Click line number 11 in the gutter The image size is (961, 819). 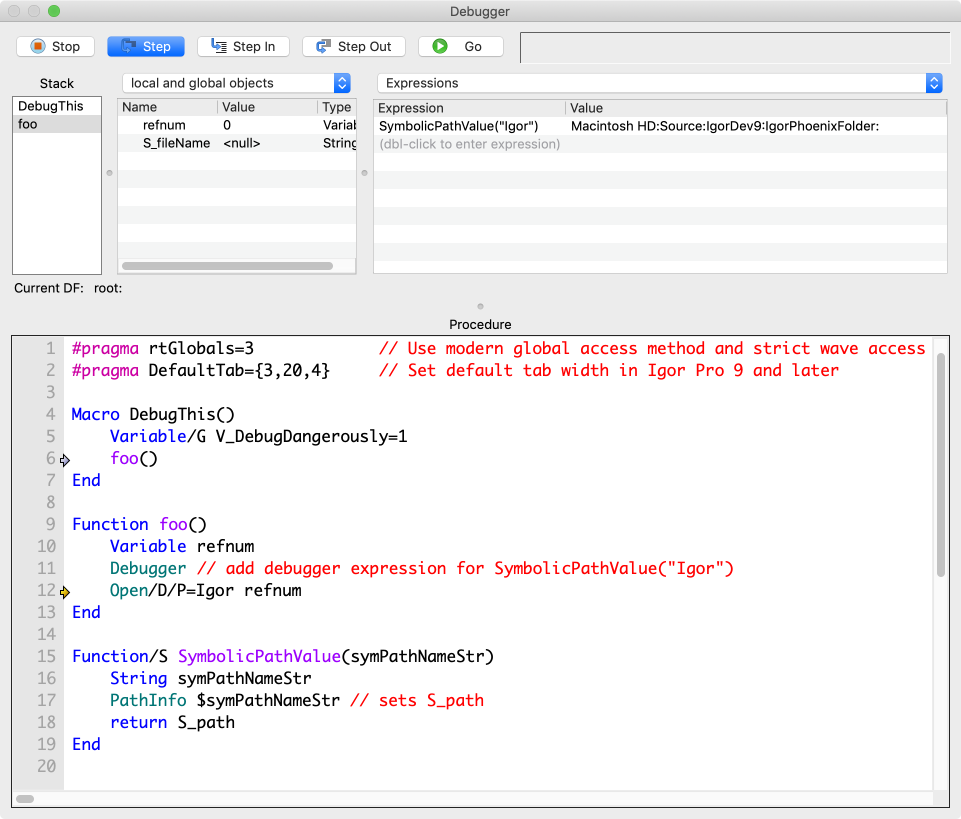(46, 568)
